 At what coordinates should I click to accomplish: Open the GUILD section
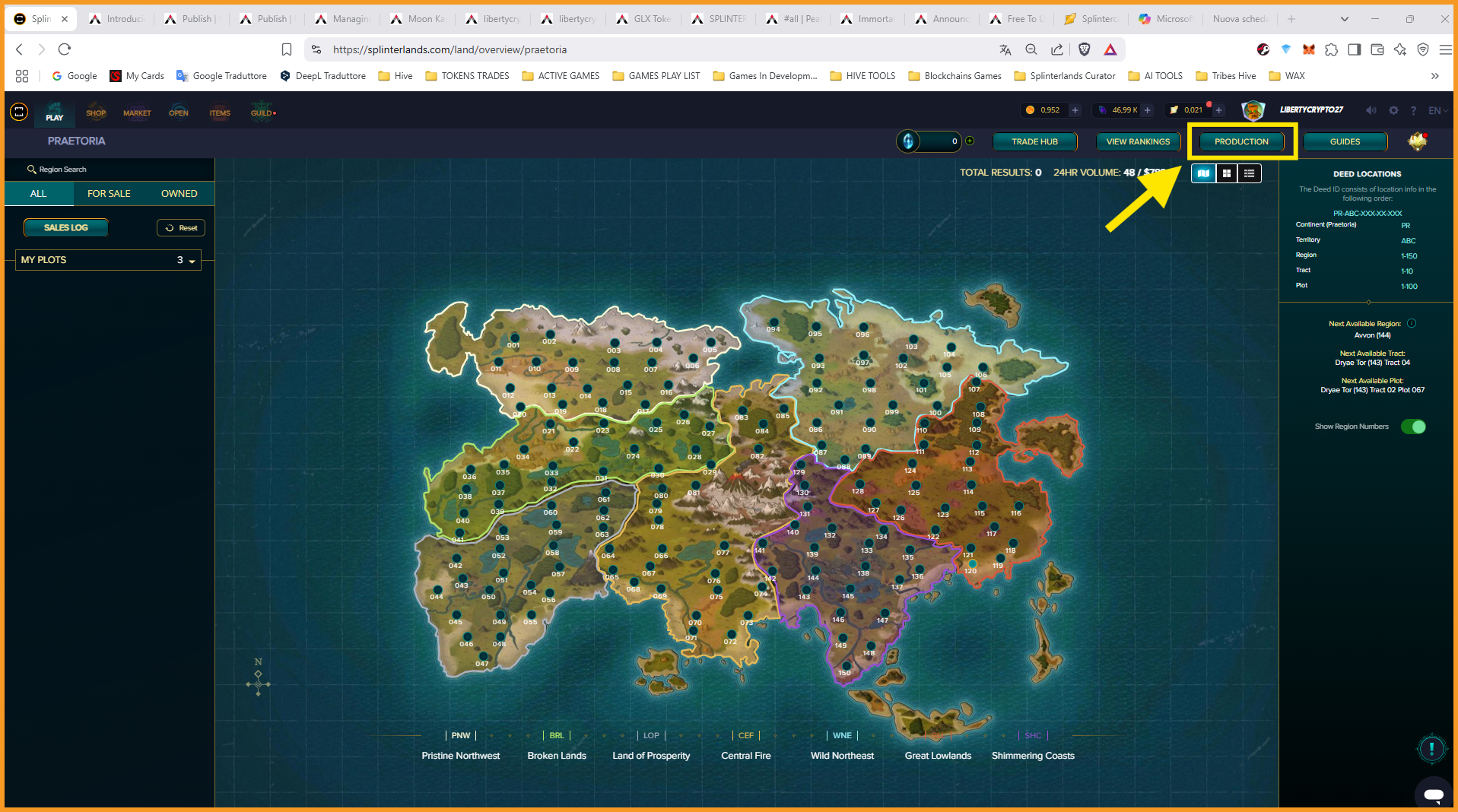[262, 113]
